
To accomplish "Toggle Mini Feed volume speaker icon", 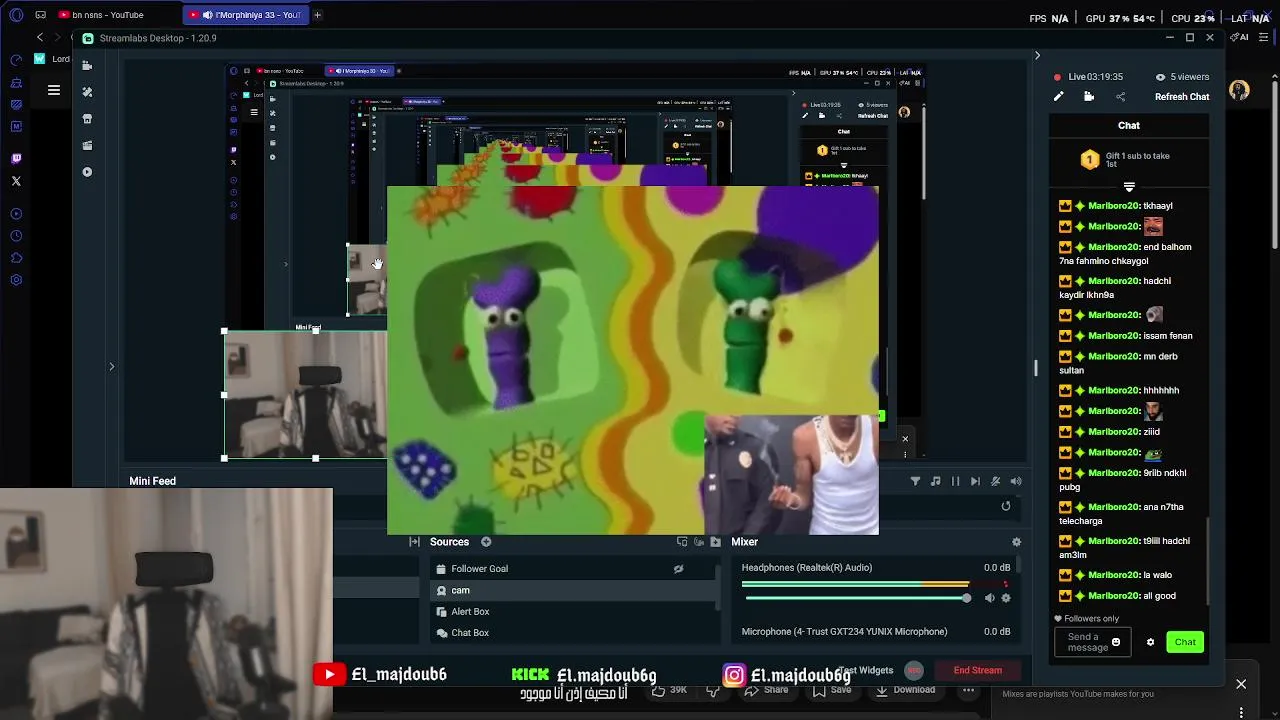I will tap(1016, 481).
